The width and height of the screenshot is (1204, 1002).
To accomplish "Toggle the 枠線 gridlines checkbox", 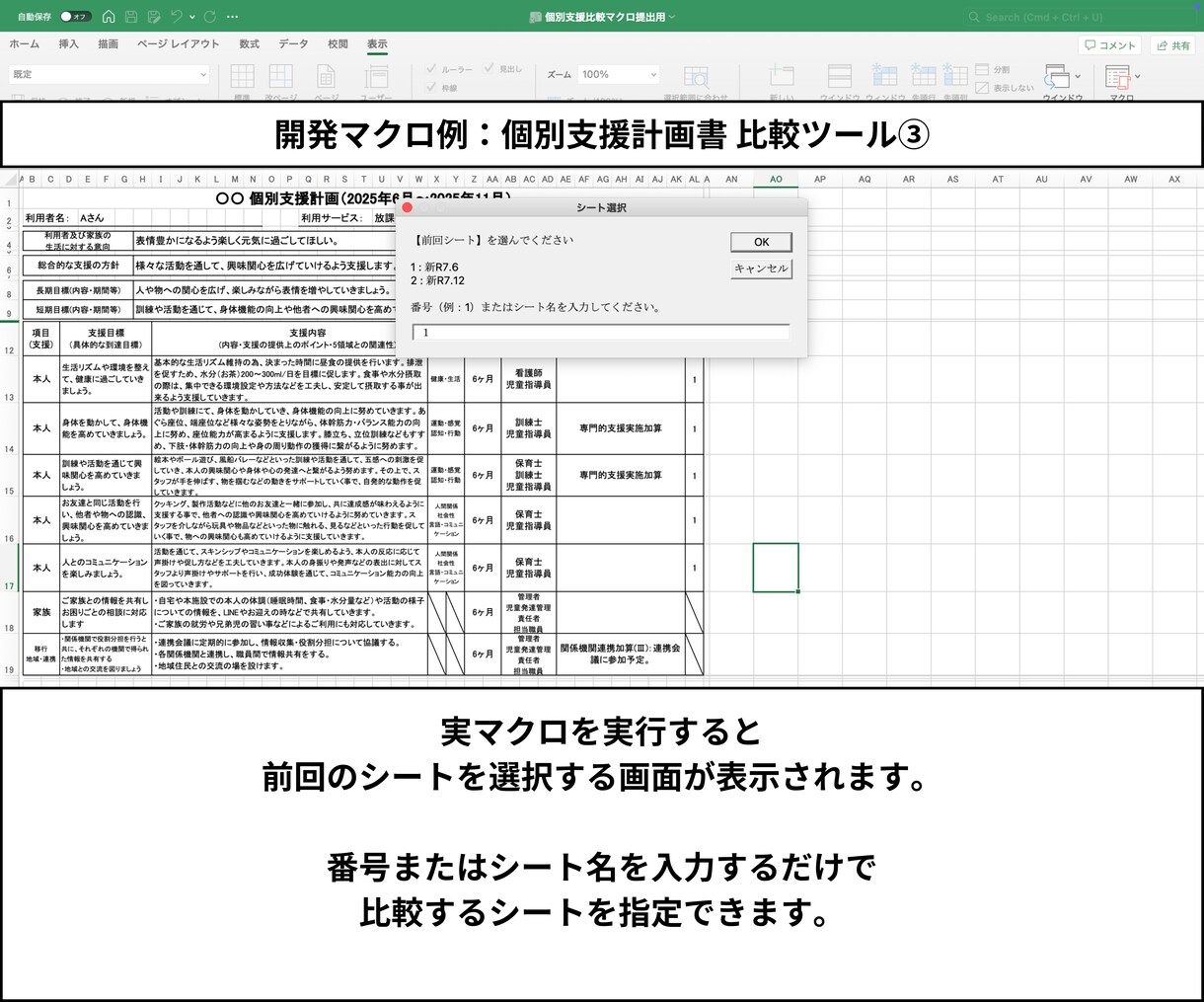I will [x=431, y=88].
